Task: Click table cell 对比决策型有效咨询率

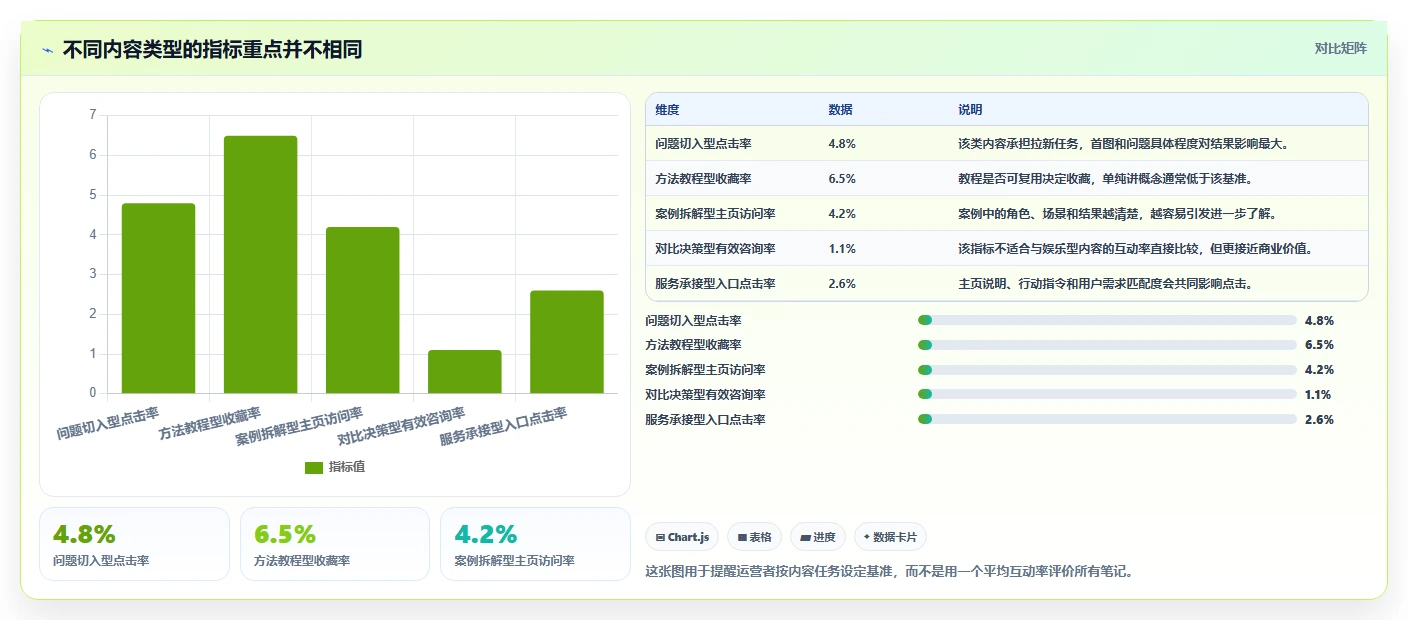Action: pos(715,249)
